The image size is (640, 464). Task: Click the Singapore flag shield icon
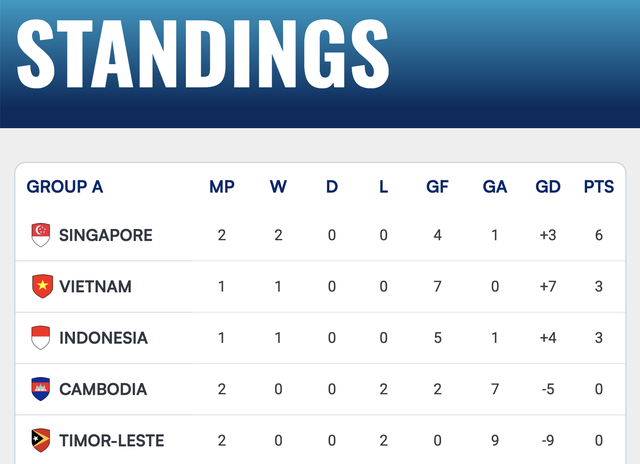41,235
